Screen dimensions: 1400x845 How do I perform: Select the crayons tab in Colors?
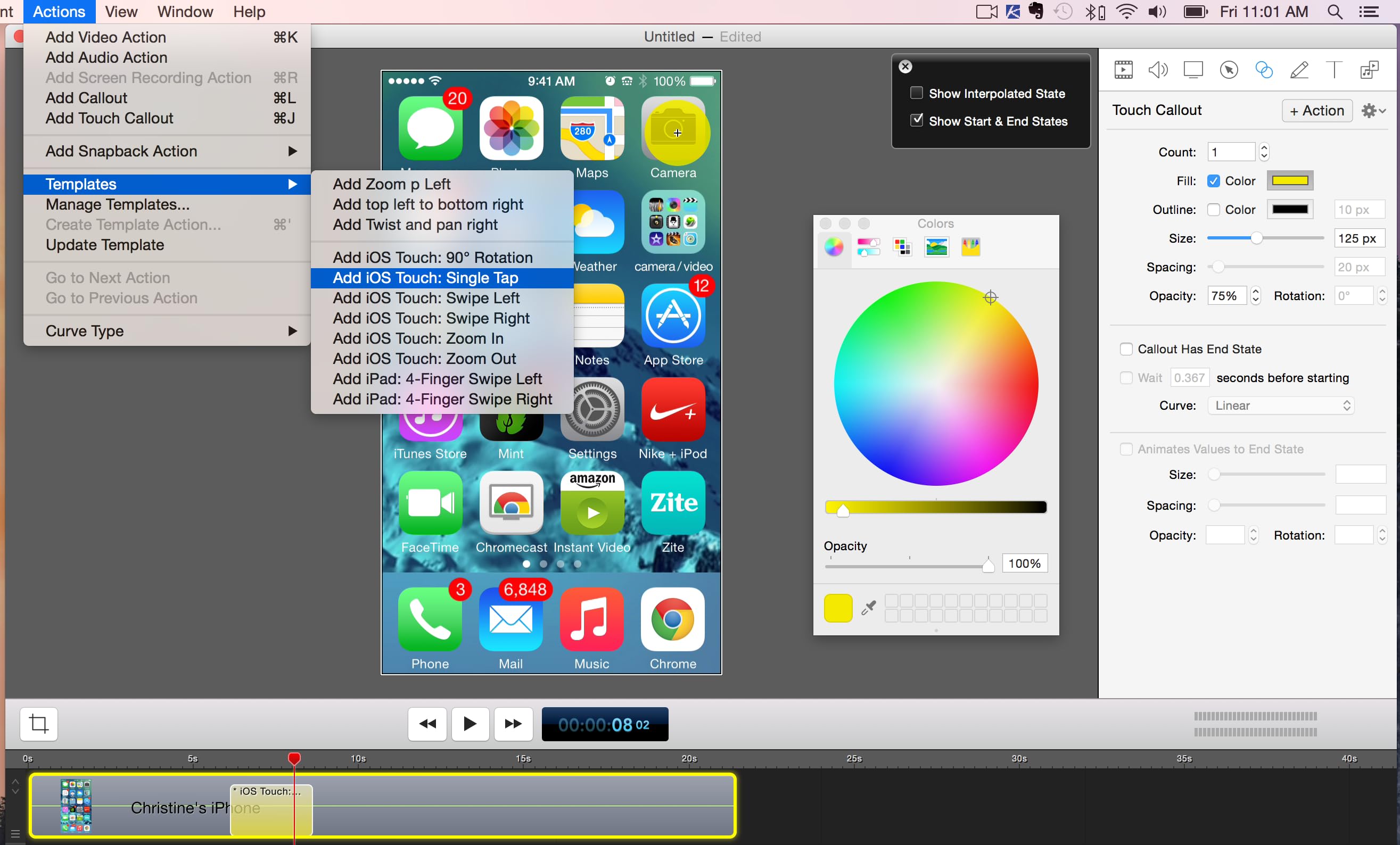click(970, 247)
